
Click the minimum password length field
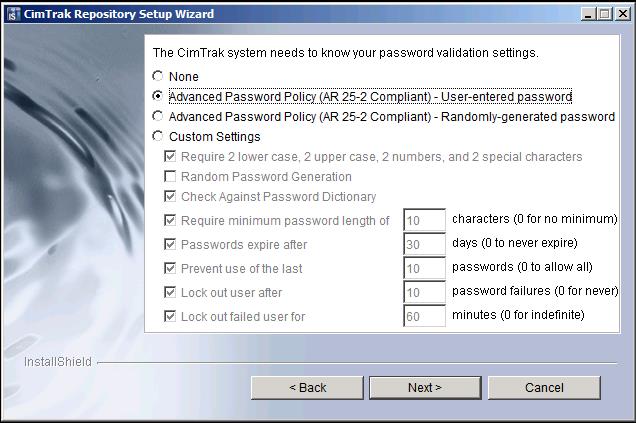[x=424, y=220]
